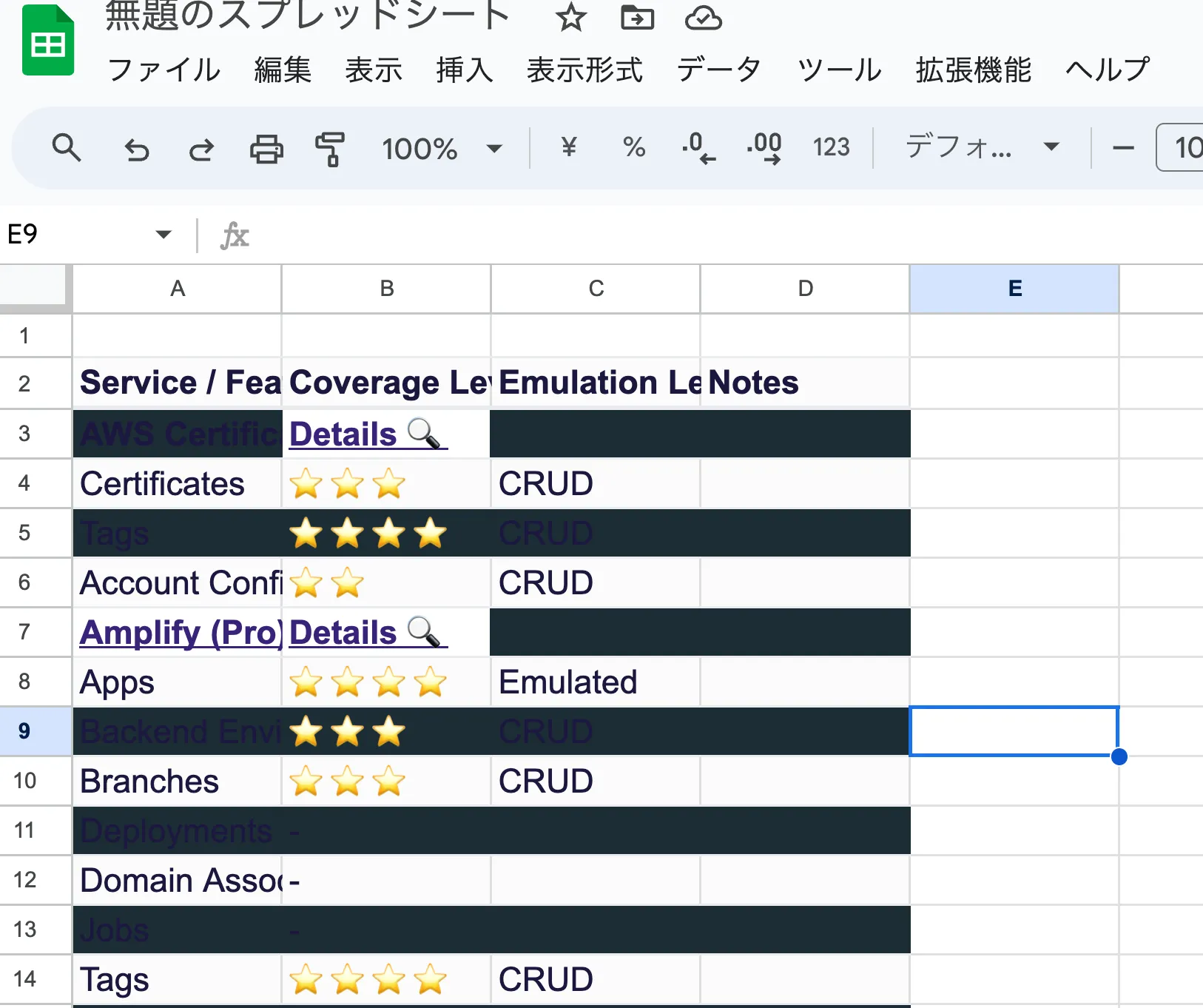Select the Coverage Le header cell

tap(386, 383)
